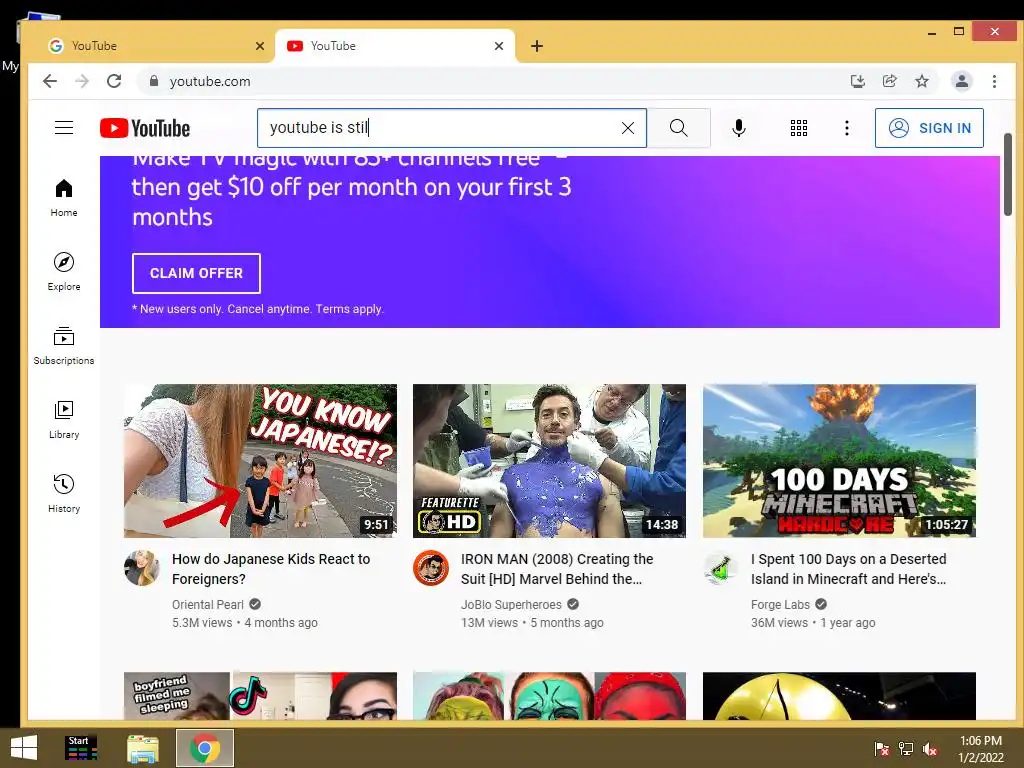Open History in the sidebar
The width and height of the screenshot is (1024, 768).
click(64, 493)
